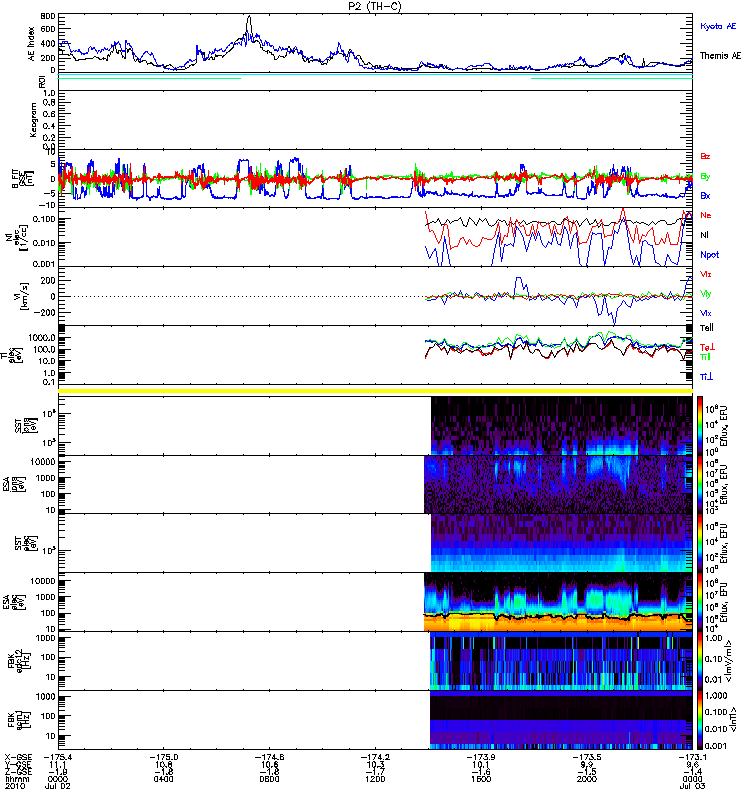Click the empty Keogram panel
750x800 pixels.
point(376,120)
